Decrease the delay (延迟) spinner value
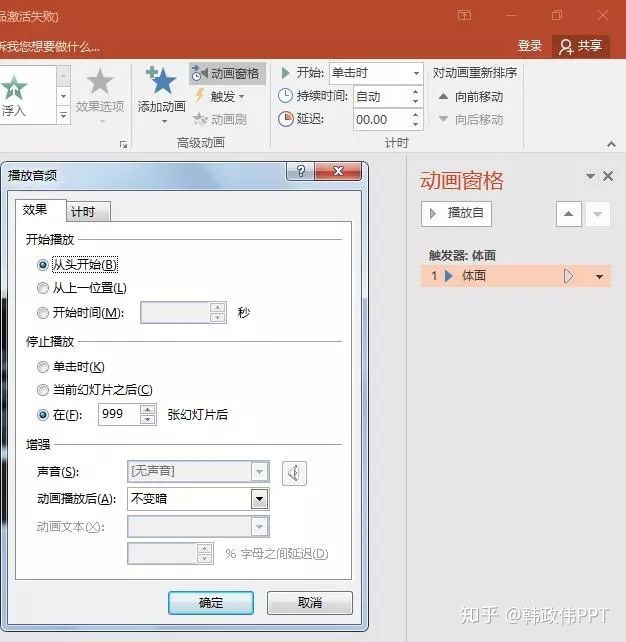Screen dimensions: 626x642 pyautogui.click(x=416, y=124)
